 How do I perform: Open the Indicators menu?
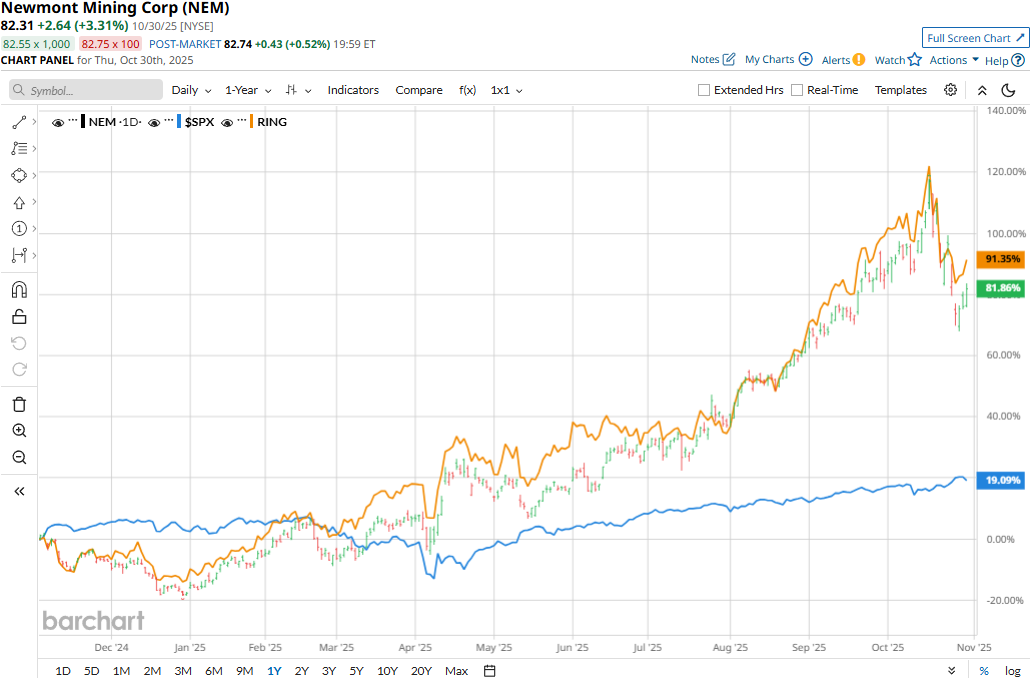[353, 90]
